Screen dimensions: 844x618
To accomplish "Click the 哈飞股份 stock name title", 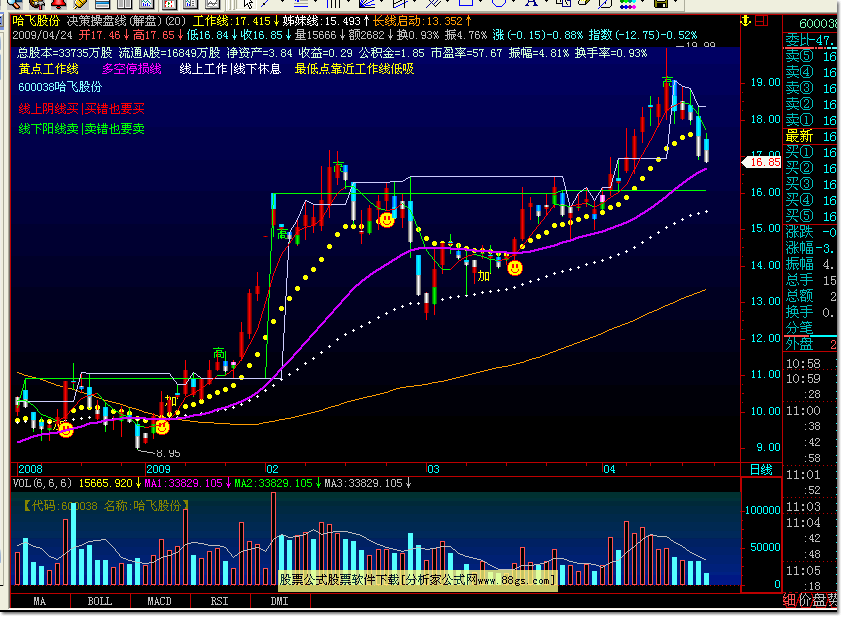I will (x=36, y=21).
